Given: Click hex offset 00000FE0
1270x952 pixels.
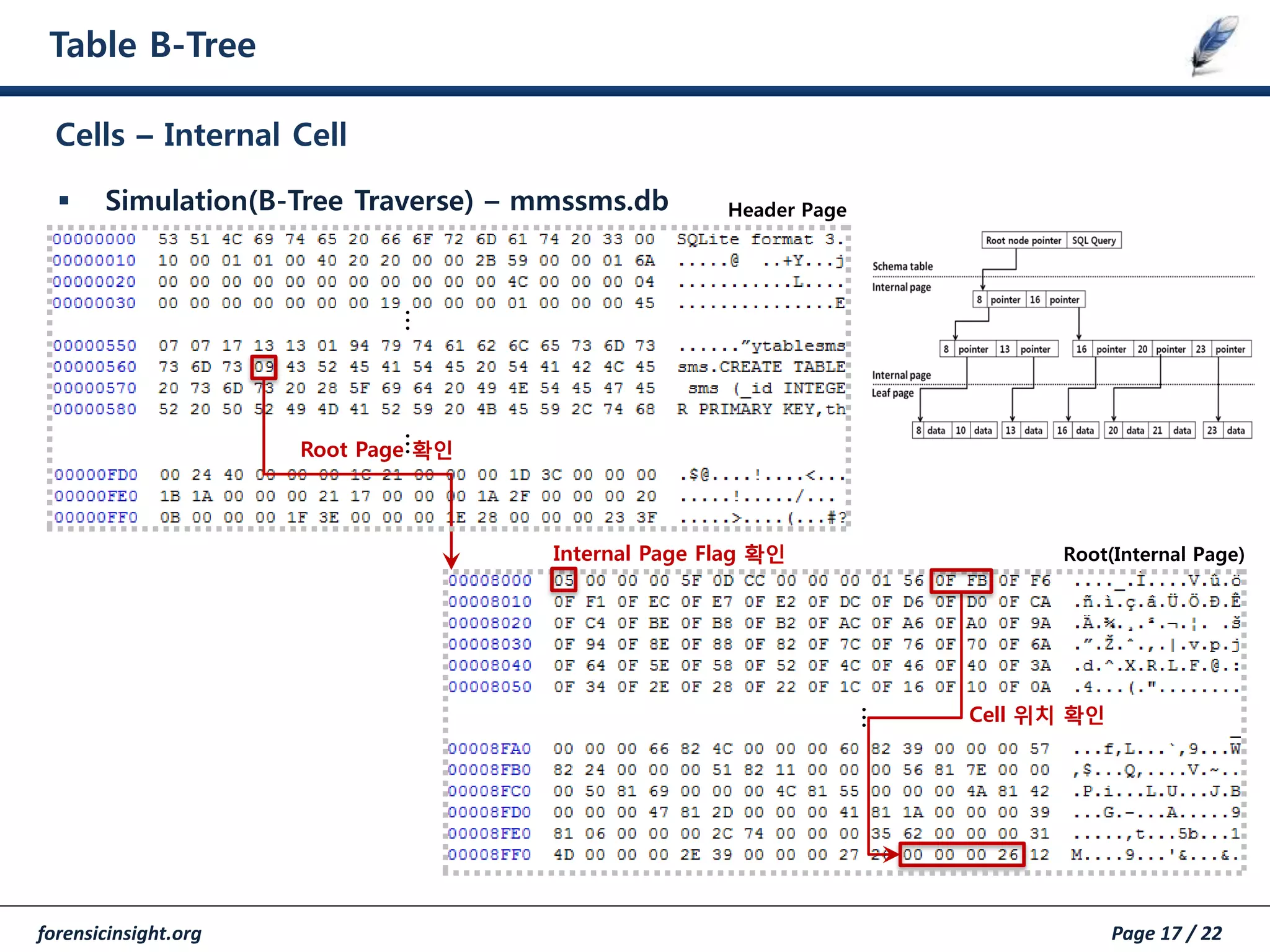Looking at the screenshot, I should [95, 496].
